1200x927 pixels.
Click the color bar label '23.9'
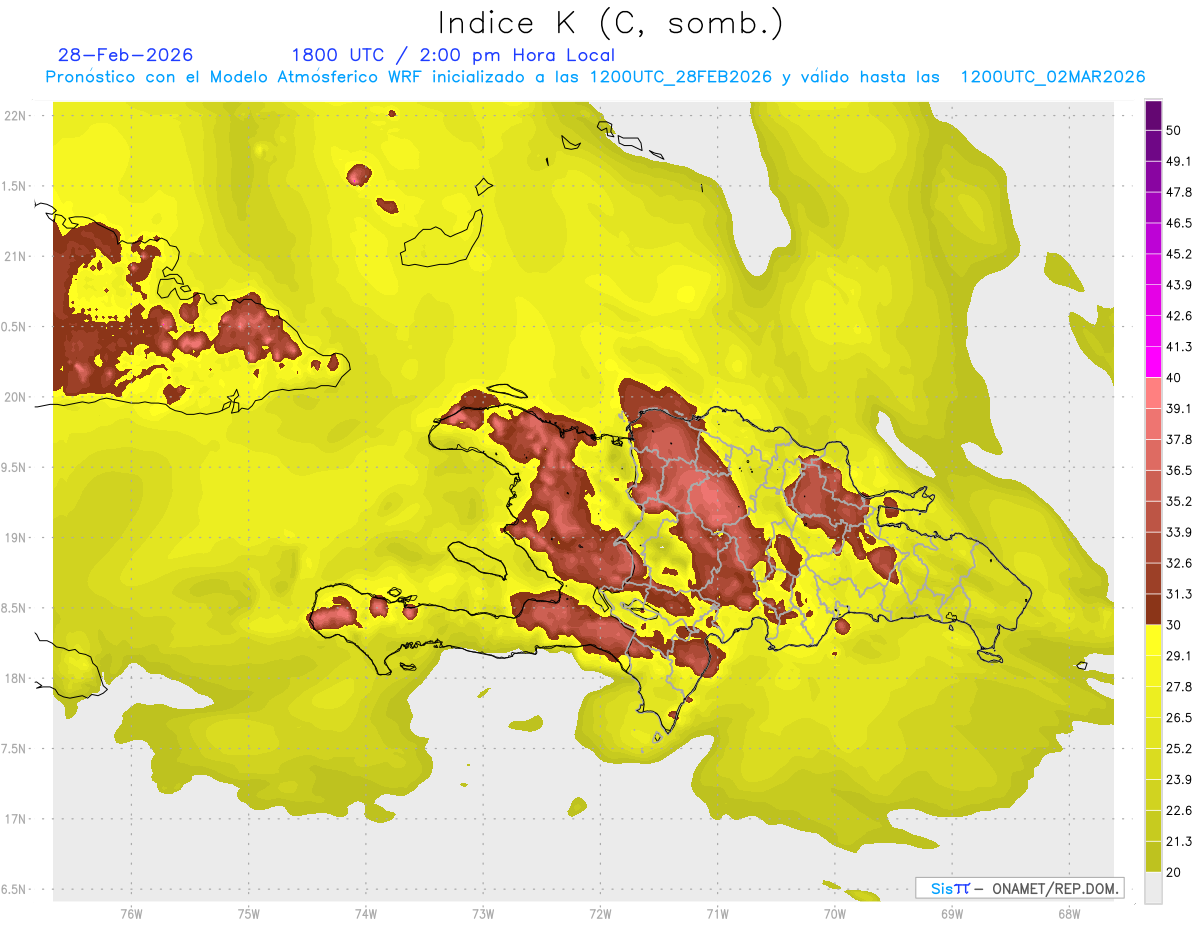pyautogui.click(x=1179, y=779)
